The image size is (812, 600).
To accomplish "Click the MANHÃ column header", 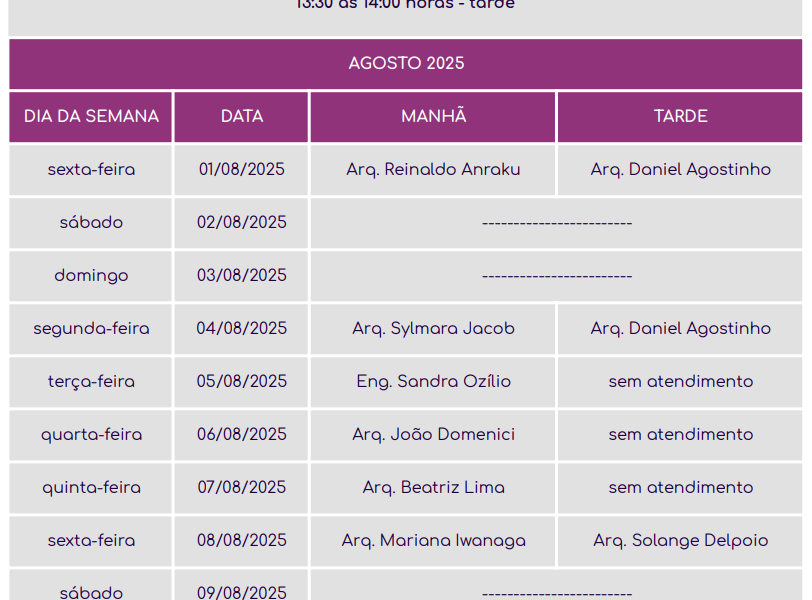I will 433,117.
